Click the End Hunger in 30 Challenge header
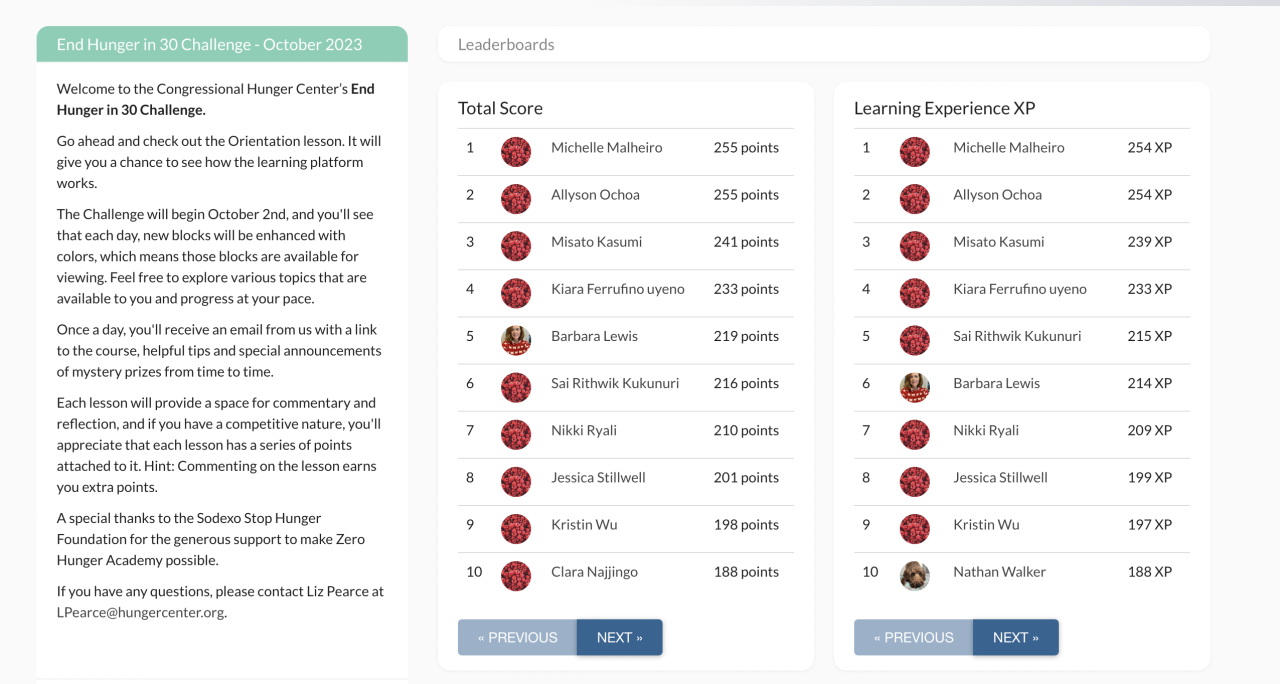 (x=222, y=44)
